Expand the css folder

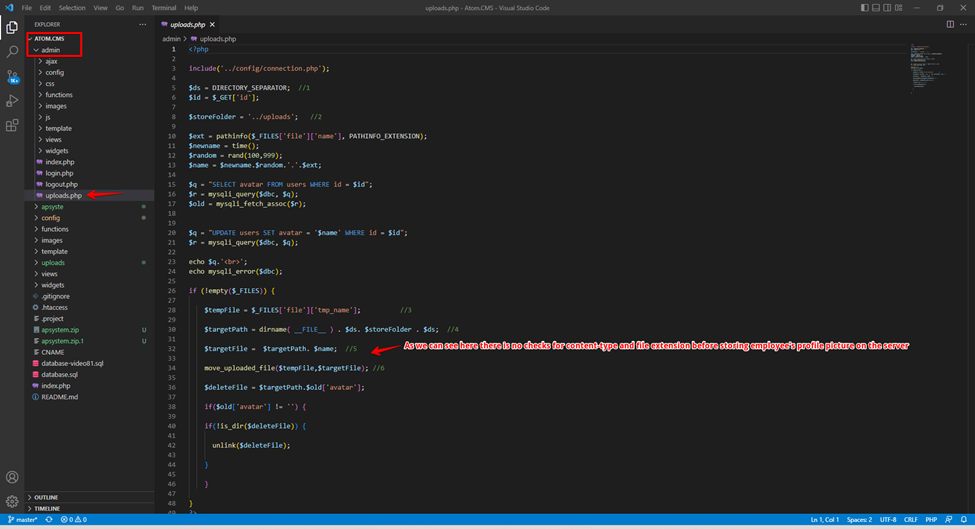[x=89, y=83]
